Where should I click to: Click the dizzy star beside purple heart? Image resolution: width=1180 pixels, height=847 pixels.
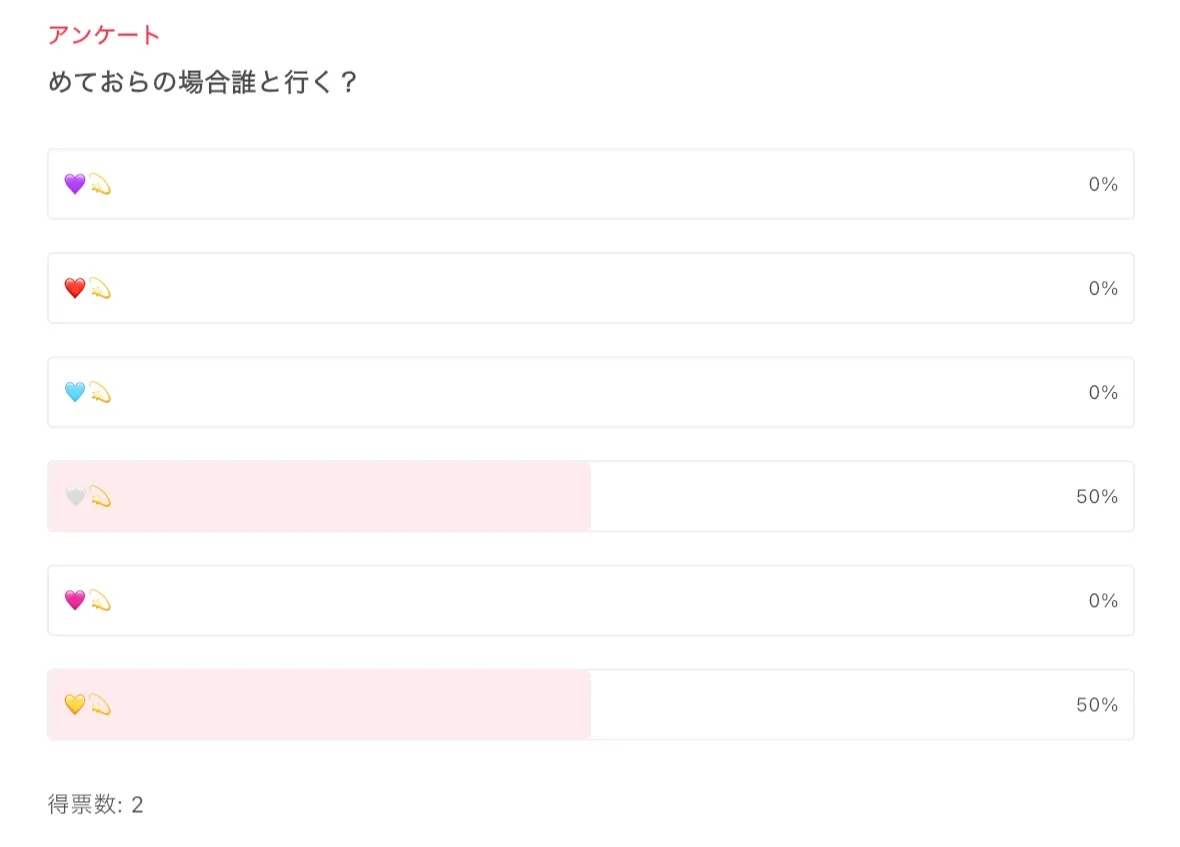(100, 184)
